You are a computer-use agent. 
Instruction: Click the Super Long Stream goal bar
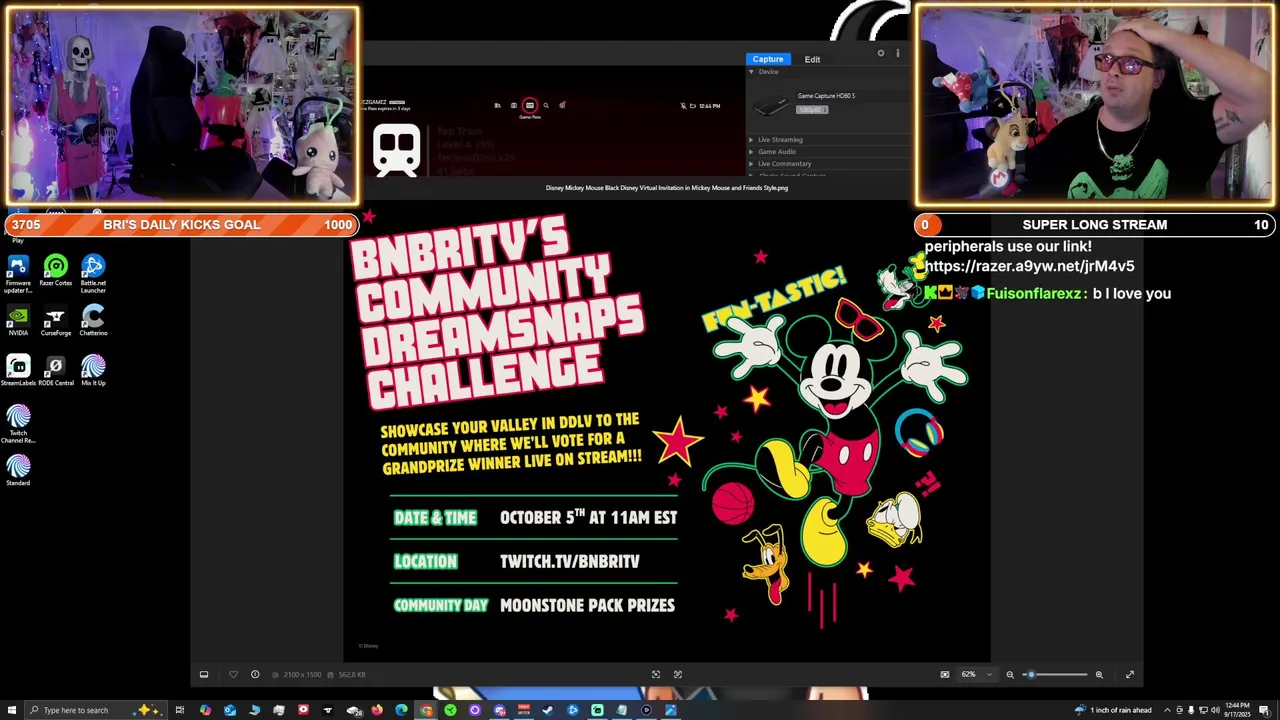[1095, 225]
